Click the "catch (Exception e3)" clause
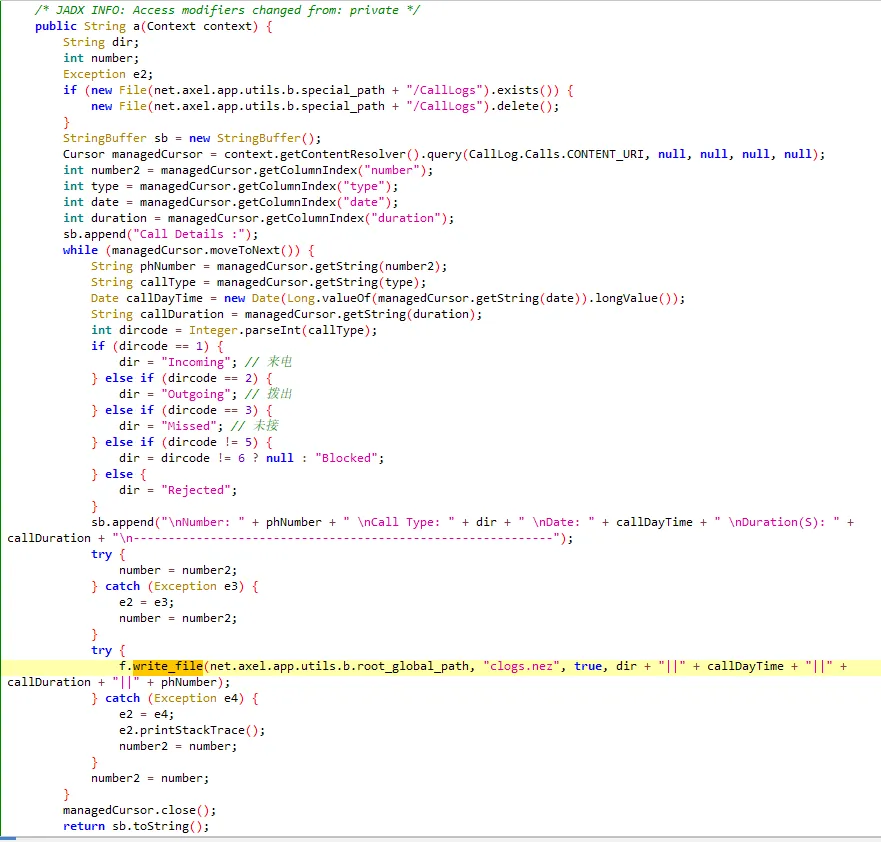The image size is (881, 842). point(175,586)
